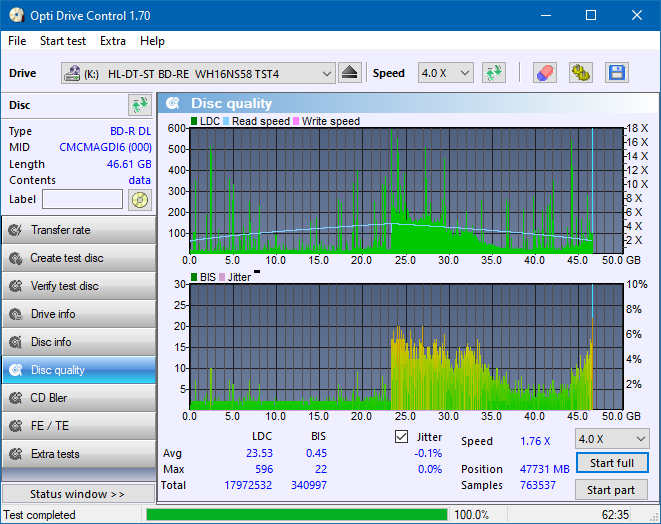Expand the drive selection dropdown
Screen dimensions: 661x524
(326, 73)
